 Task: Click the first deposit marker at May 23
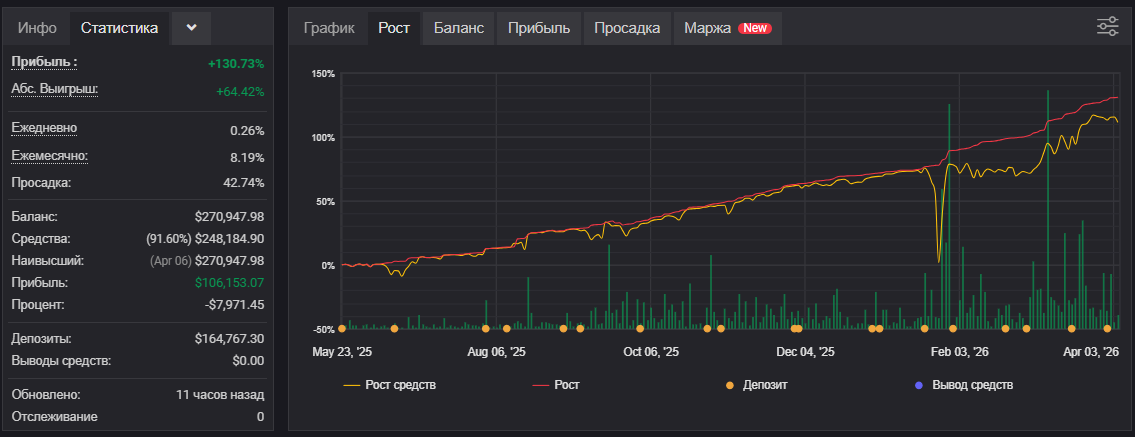(x=342, y=328)
